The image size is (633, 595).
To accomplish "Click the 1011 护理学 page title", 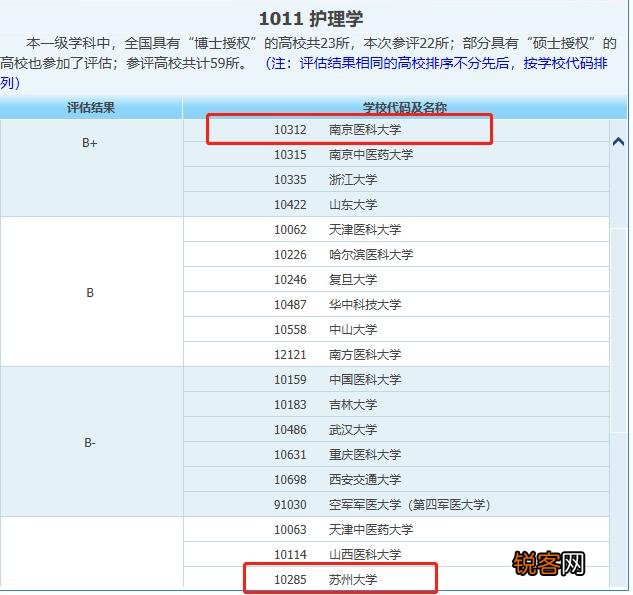I will [x=310, y=19].
